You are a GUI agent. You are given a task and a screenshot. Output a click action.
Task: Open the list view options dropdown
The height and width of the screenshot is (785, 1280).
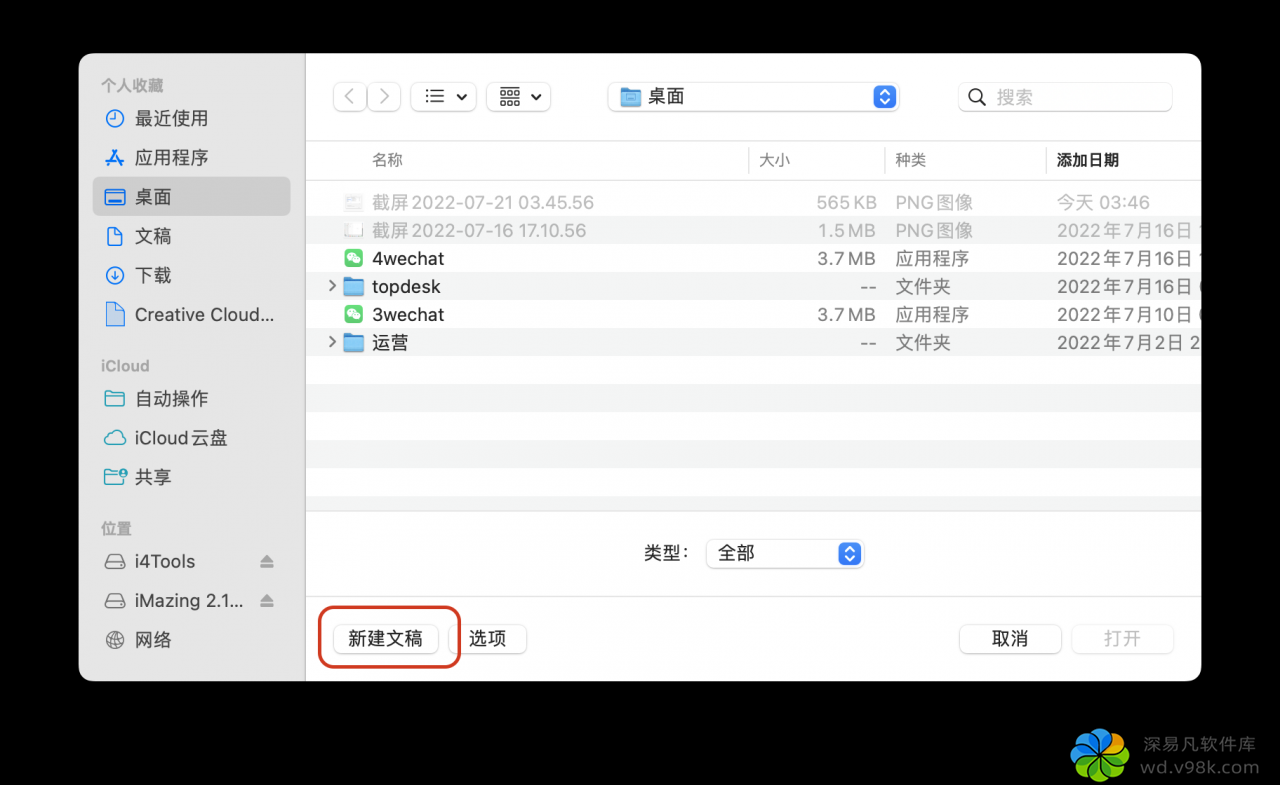point(443,97)
